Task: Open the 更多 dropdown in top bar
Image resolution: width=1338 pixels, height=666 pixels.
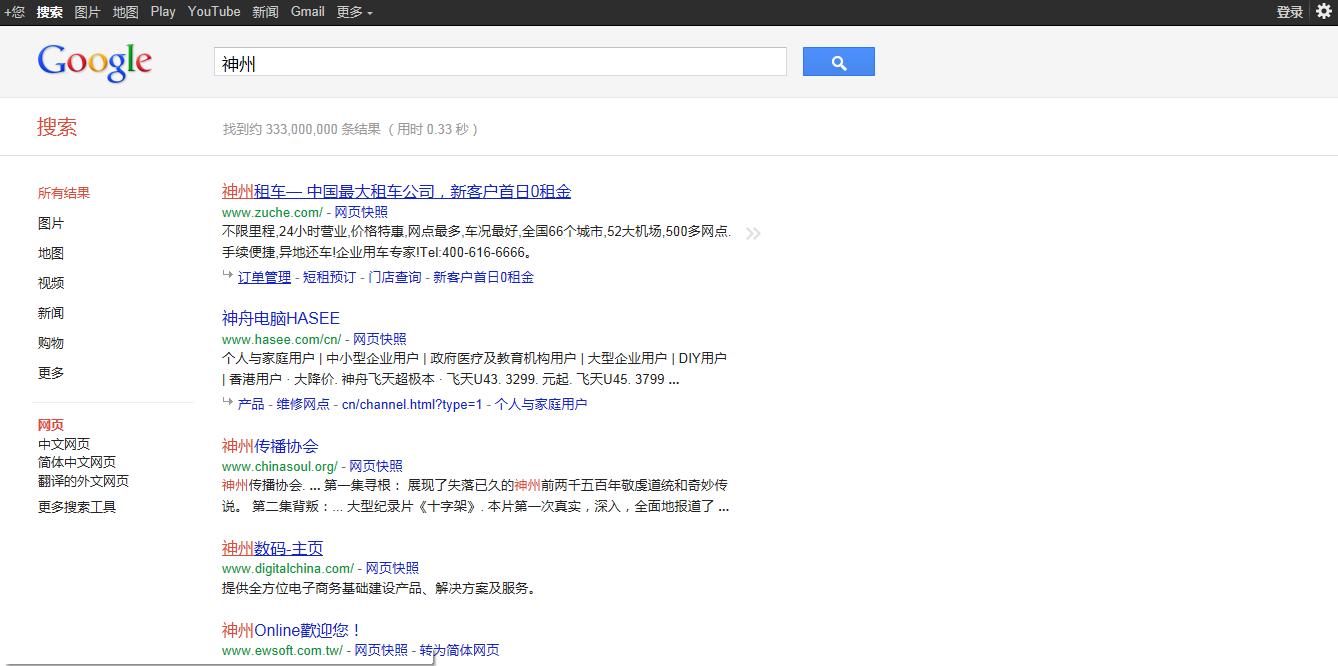Action: [x=354, y=12]
